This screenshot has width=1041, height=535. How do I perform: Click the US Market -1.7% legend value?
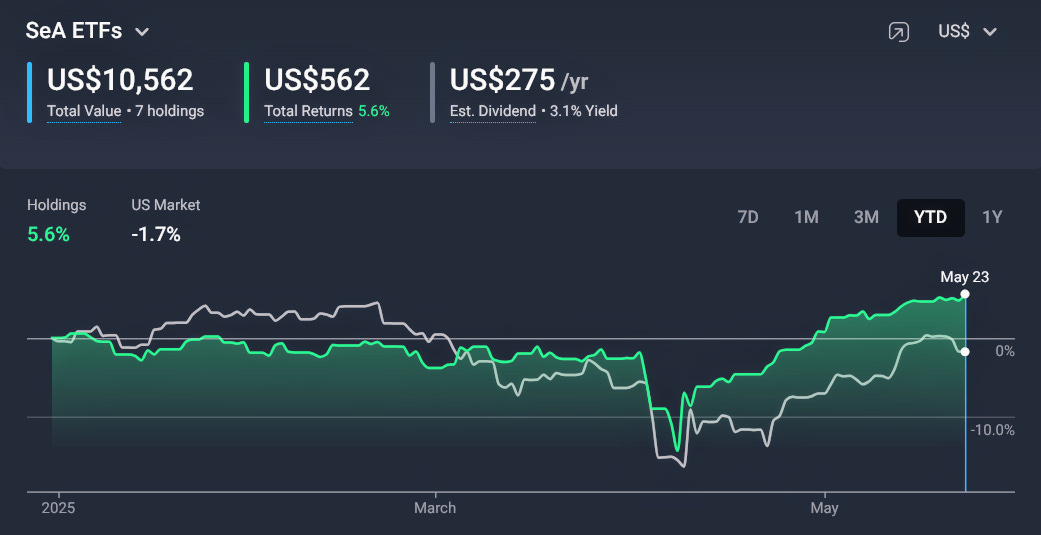[x=156, y=234]
